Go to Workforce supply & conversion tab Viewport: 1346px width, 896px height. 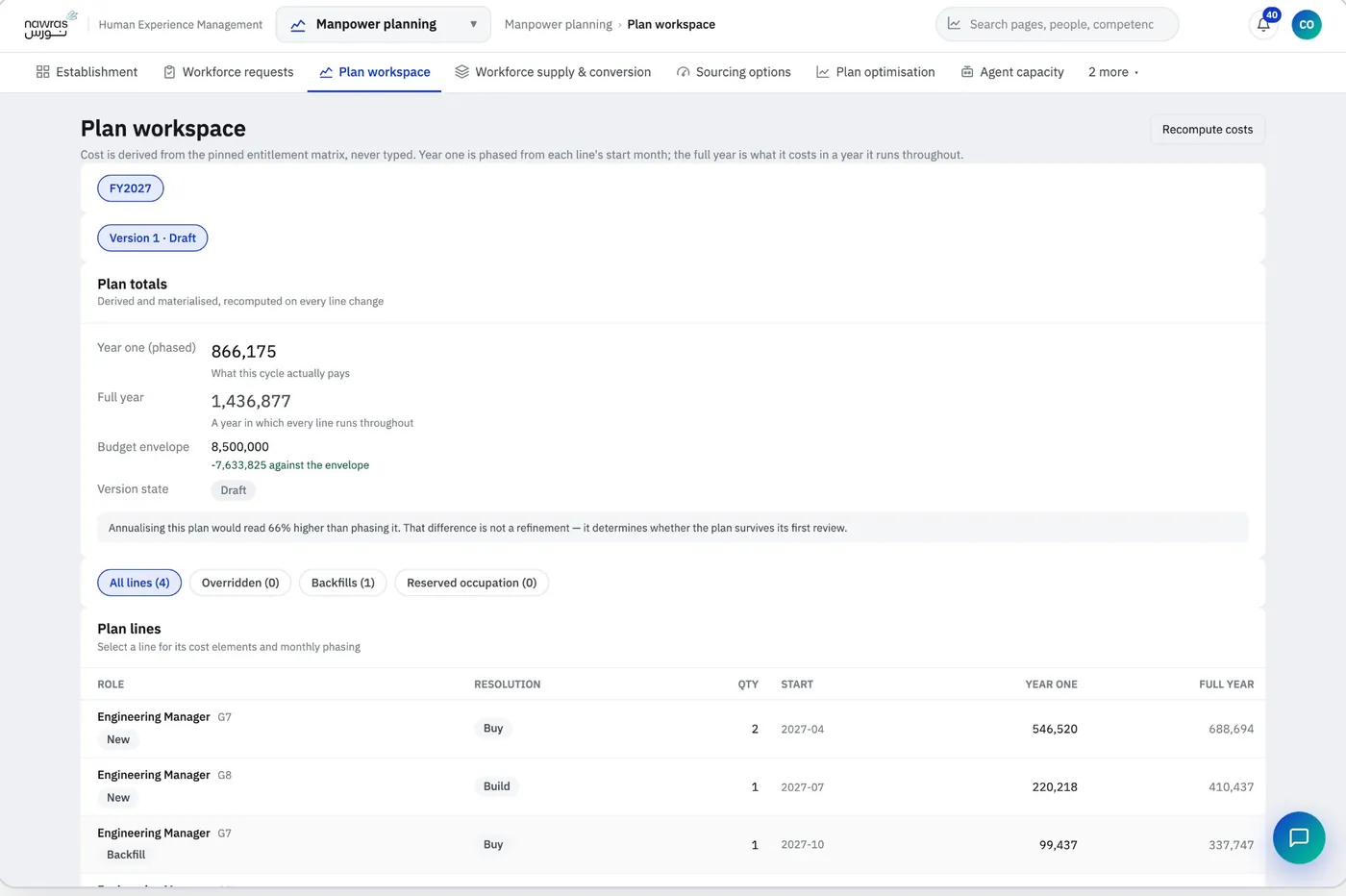pyautogui.click(x=553, y=72)
